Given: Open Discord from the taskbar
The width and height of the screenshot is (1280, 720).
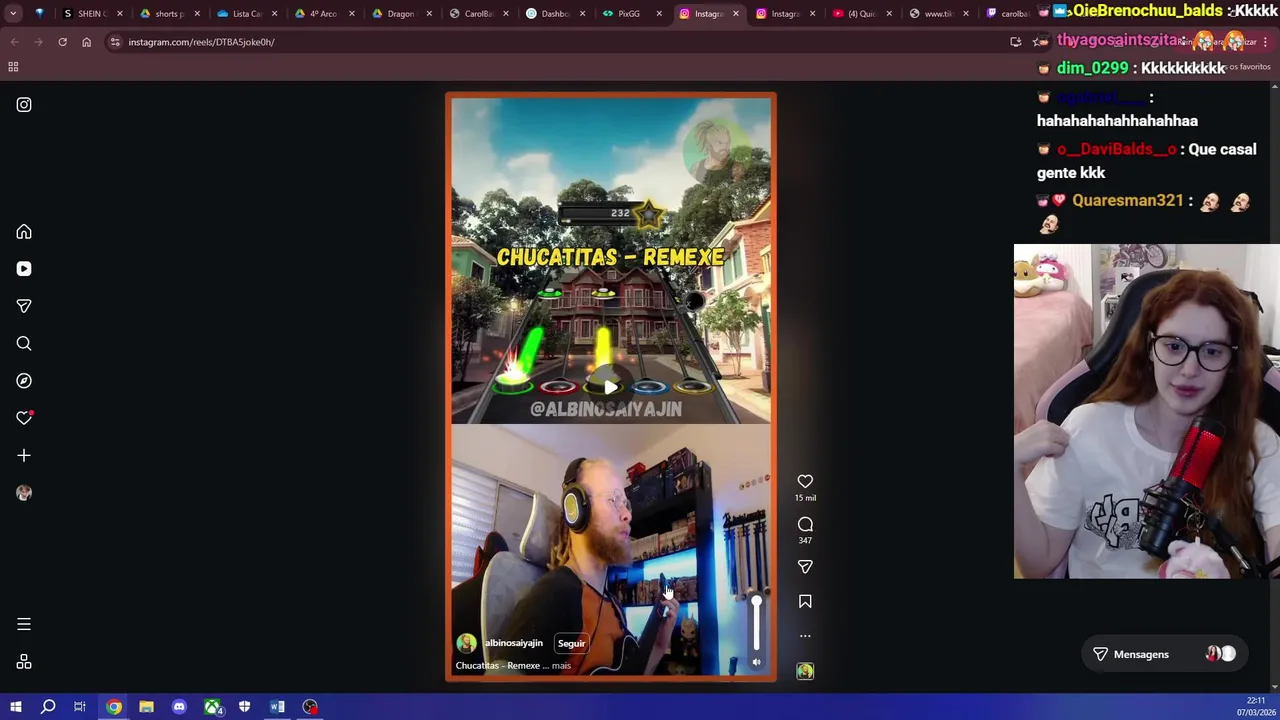Looking at the screenshot, I should point(179,707).
